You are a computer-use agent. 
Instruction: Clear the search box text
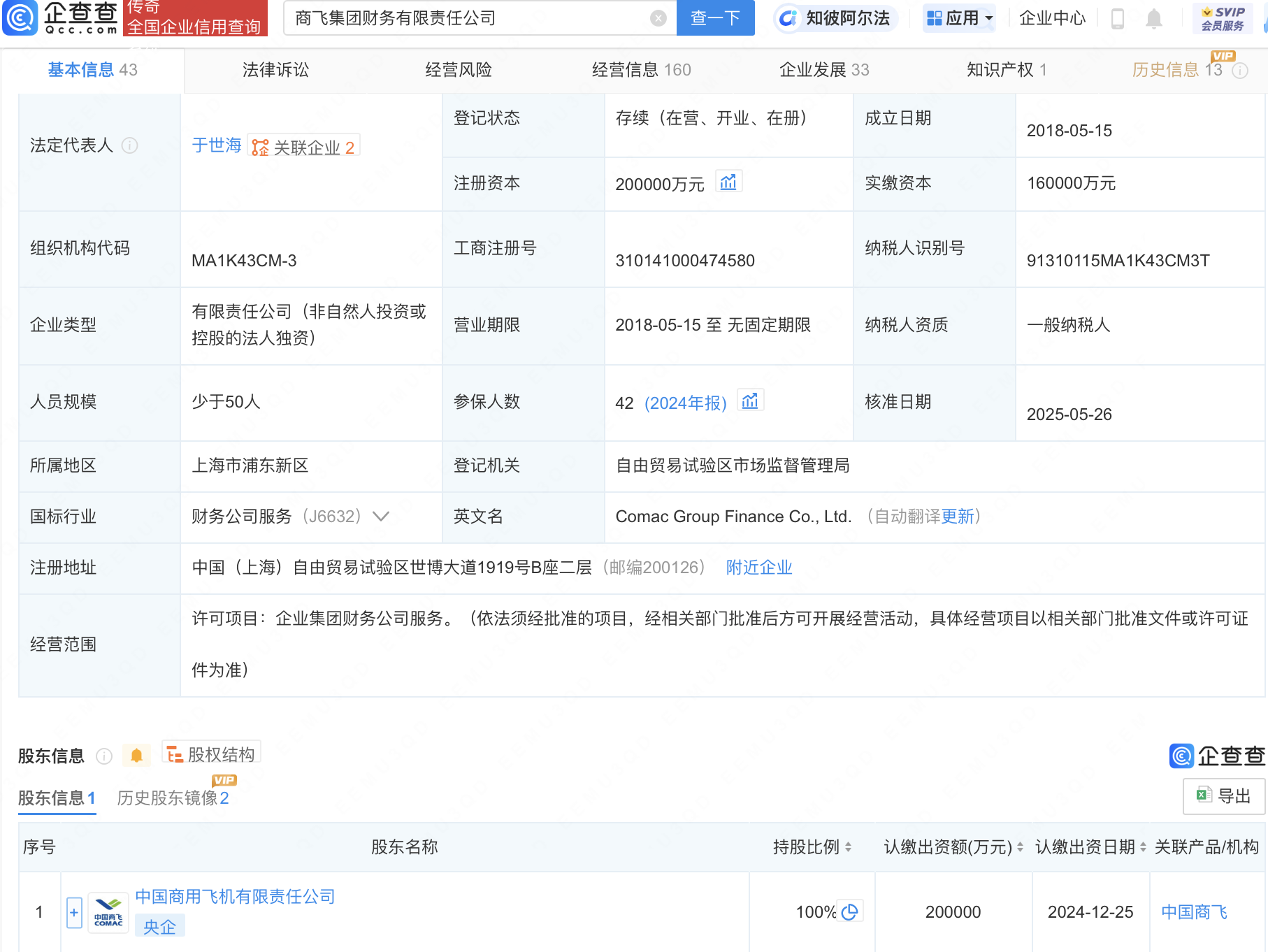pyautogui.click(x=658, y=18)
